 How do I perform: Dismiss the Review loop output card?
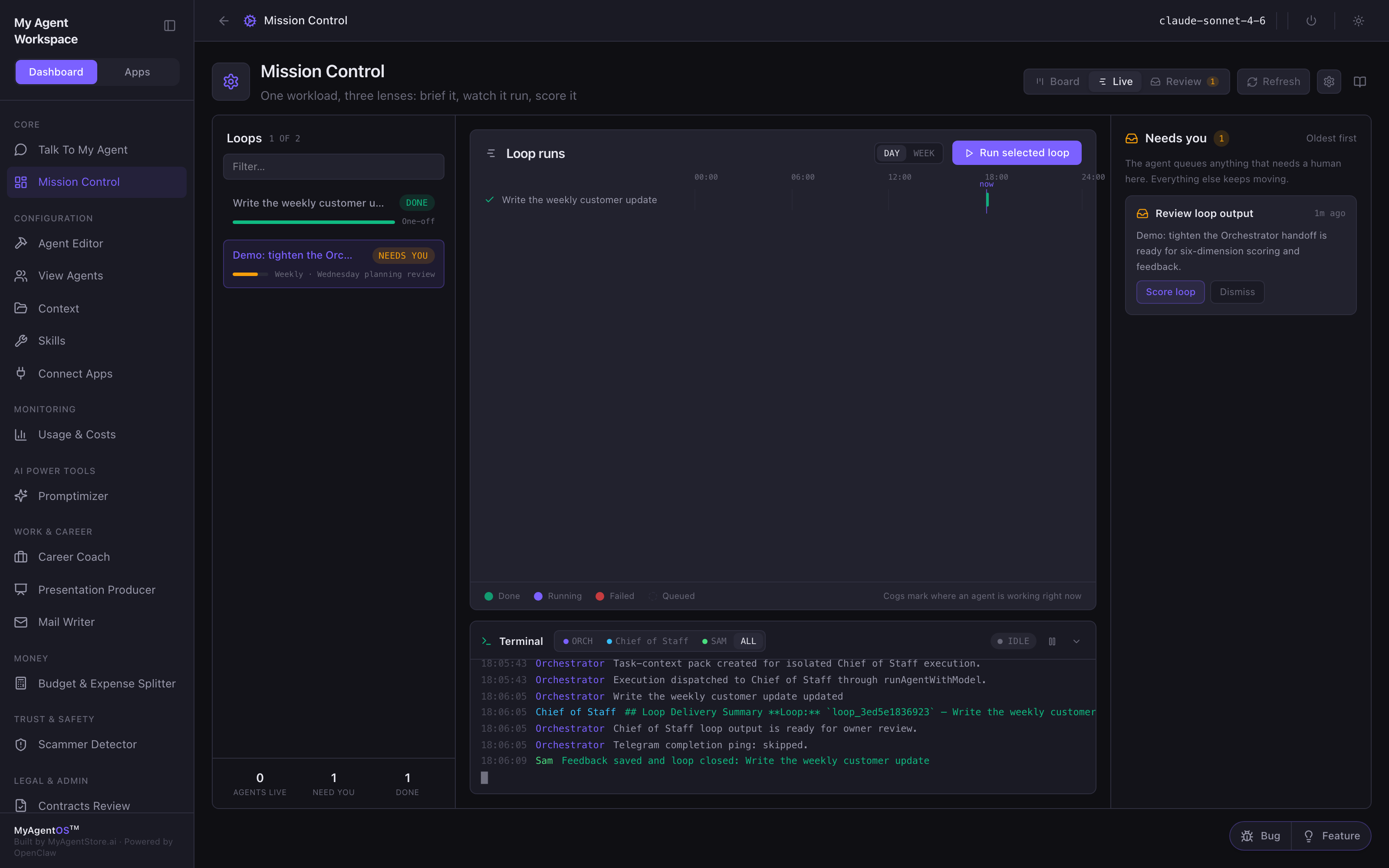coord(1237,292)
